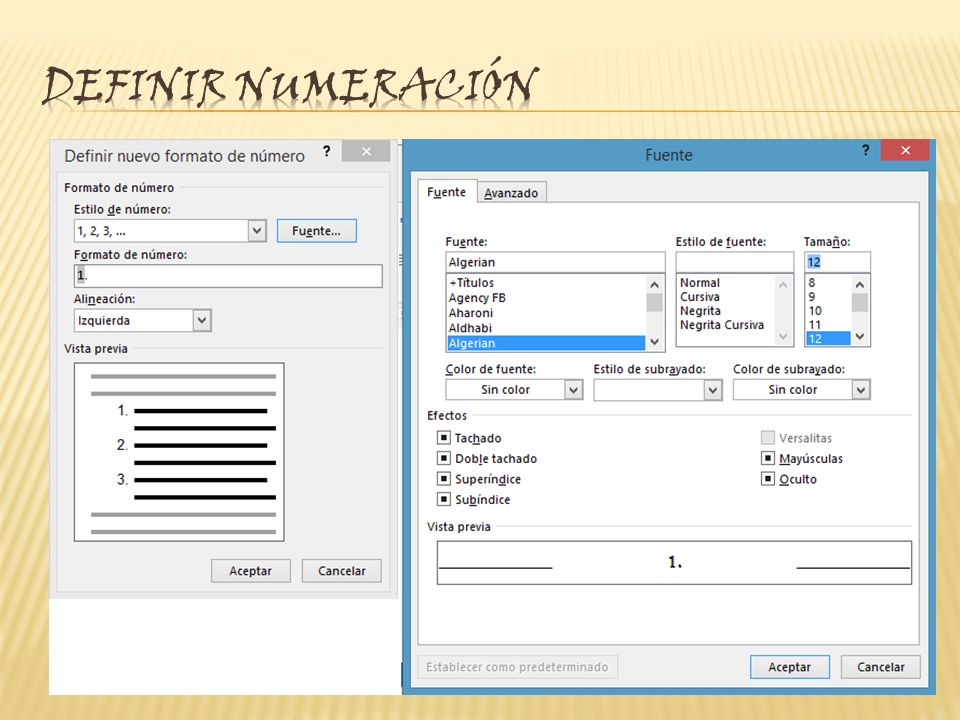Select highlighted size 12 in Tamaño list

(828, 339)
